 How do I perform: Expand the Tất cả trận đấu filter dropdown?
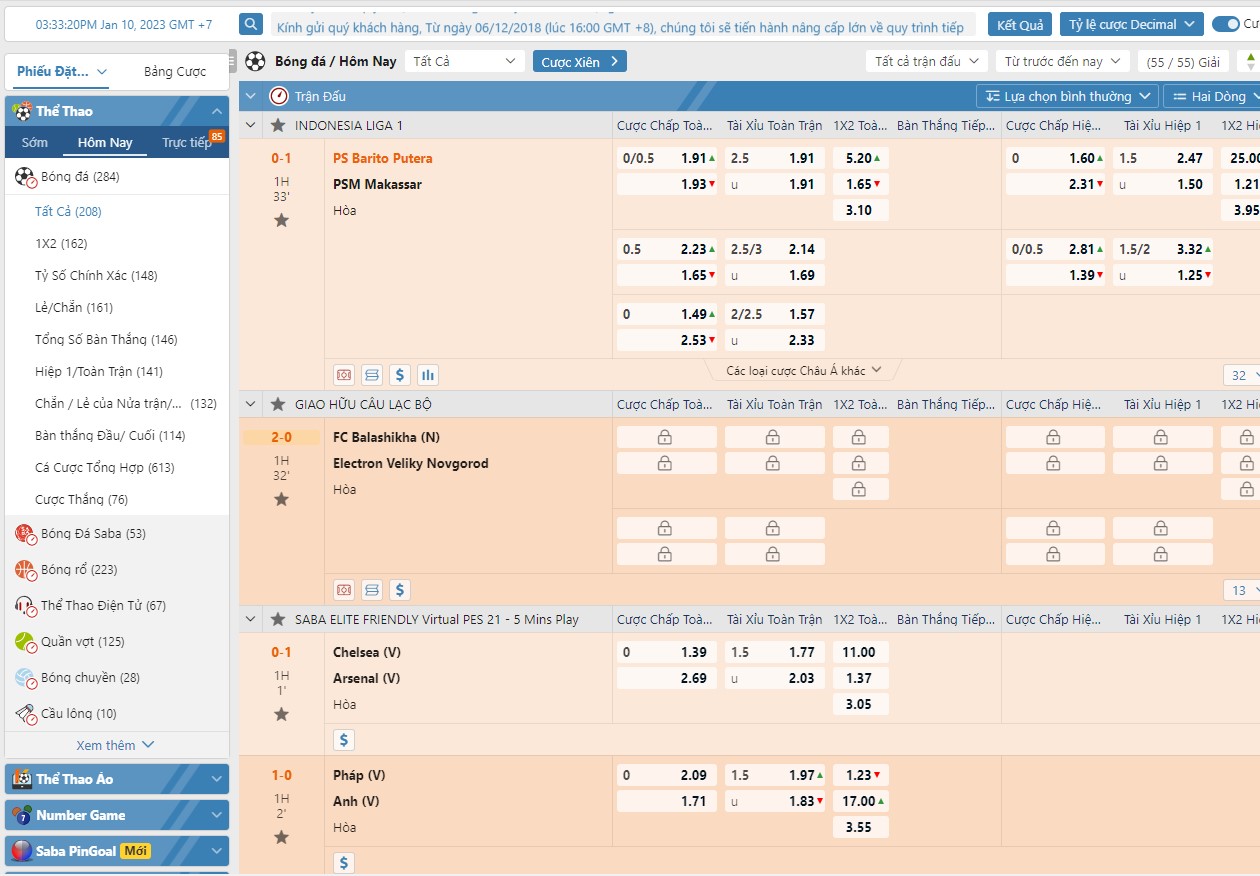click(926, 61)
